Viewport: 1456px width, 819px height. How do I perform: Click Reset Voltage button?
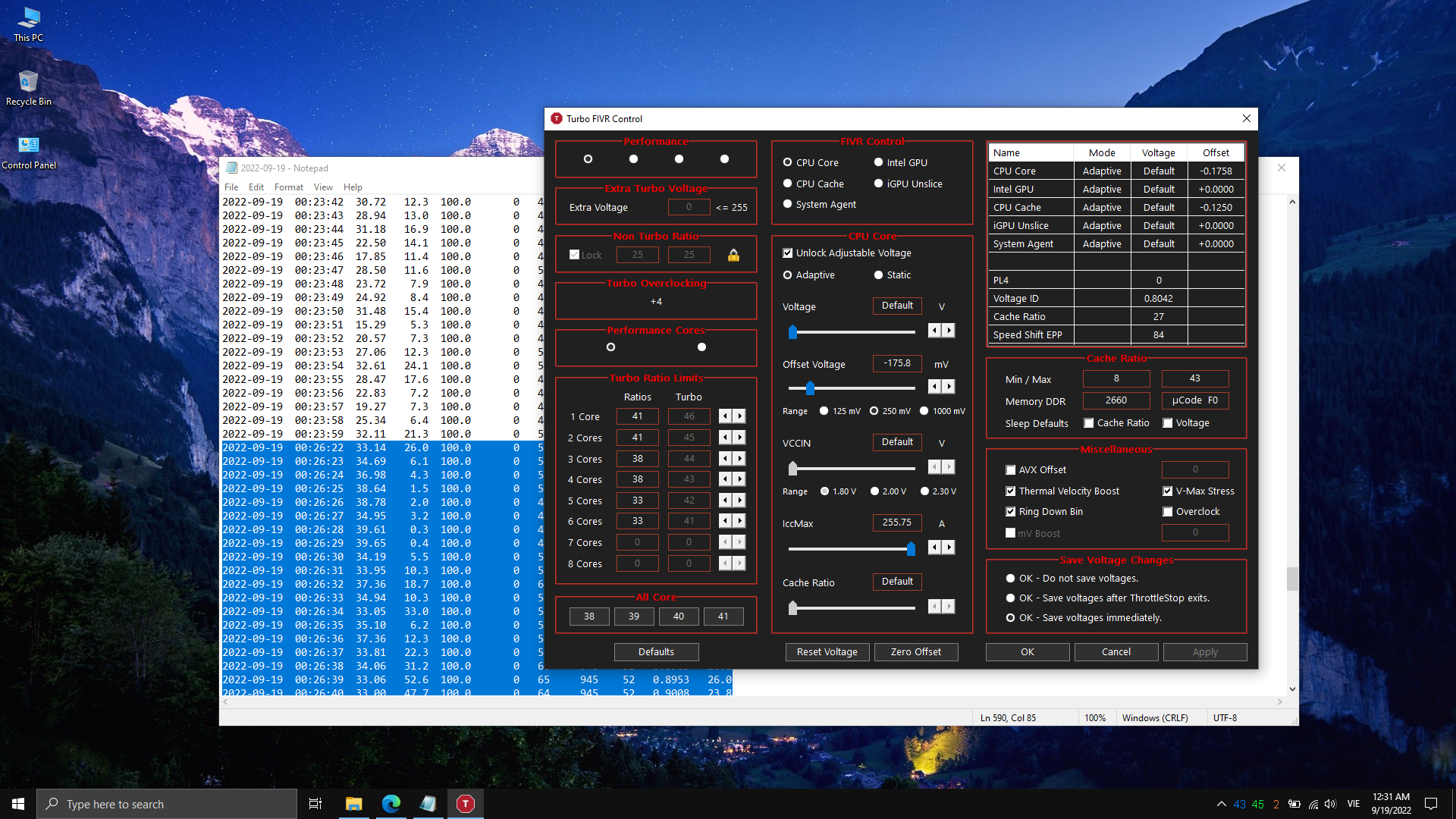827,652
